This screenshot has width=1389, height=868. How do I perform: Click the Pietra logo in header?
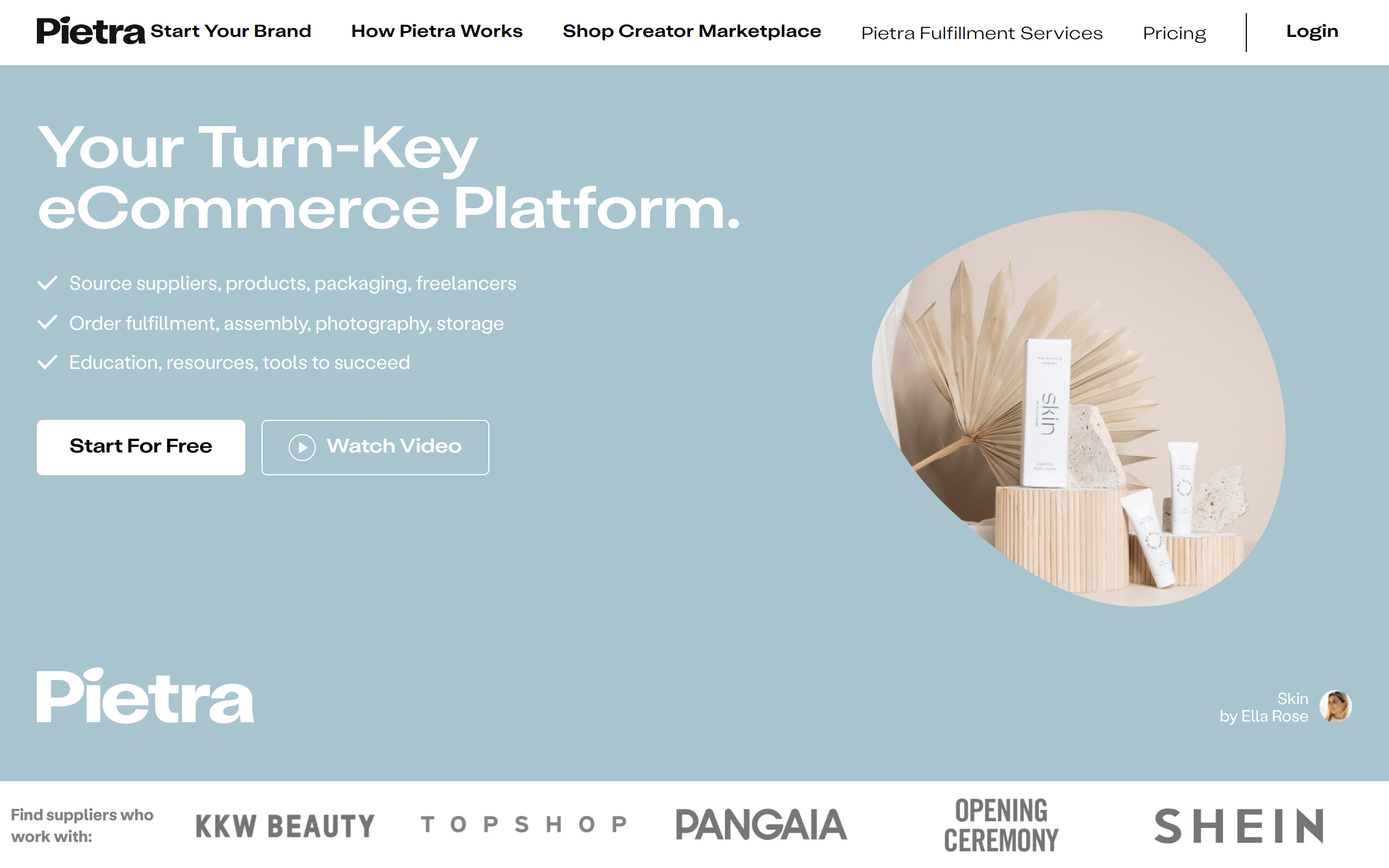coord(91,31)
